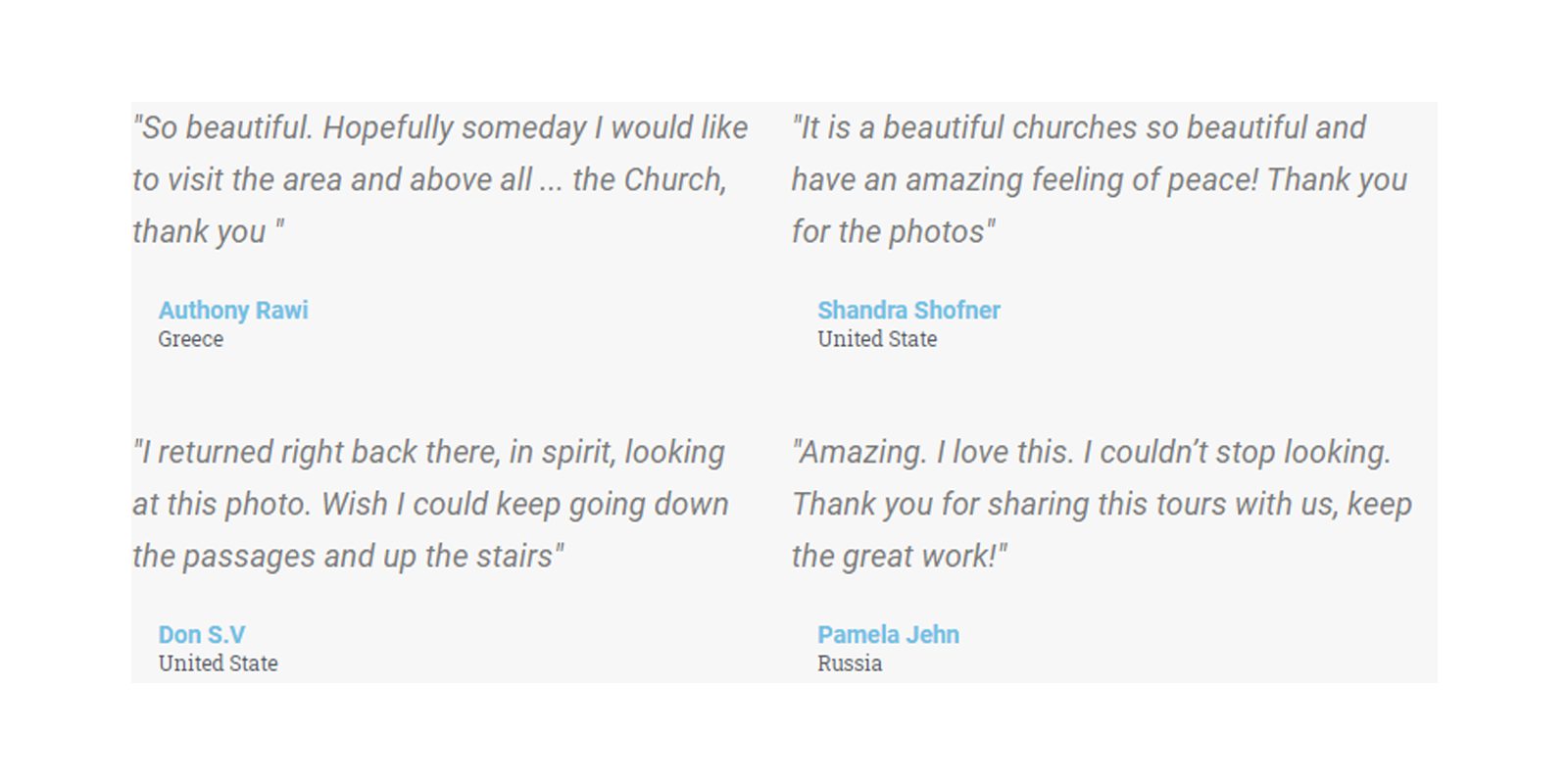Viewport: 1568px width, 784px height.
Task: Click the "It is a beautiful churches" line
Action: pyautogui.click(x=1078, y=128)
